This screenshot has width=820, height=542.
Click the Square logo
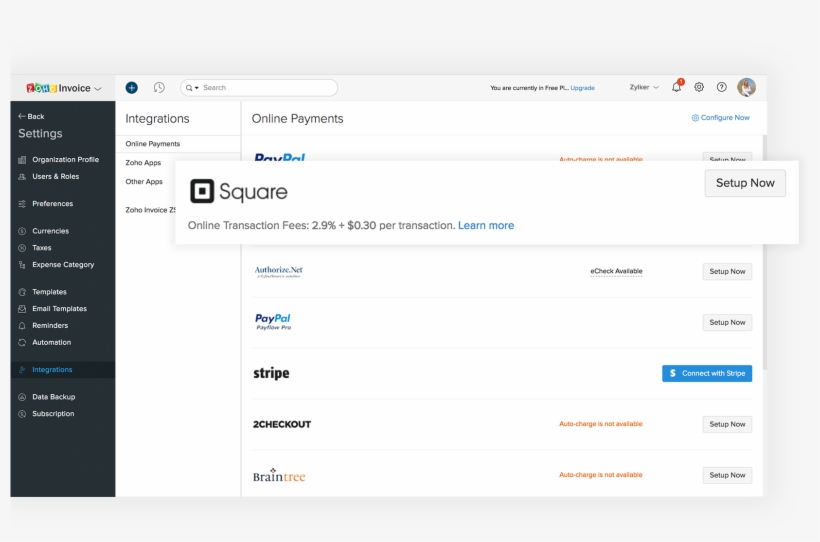coord(238,191)
